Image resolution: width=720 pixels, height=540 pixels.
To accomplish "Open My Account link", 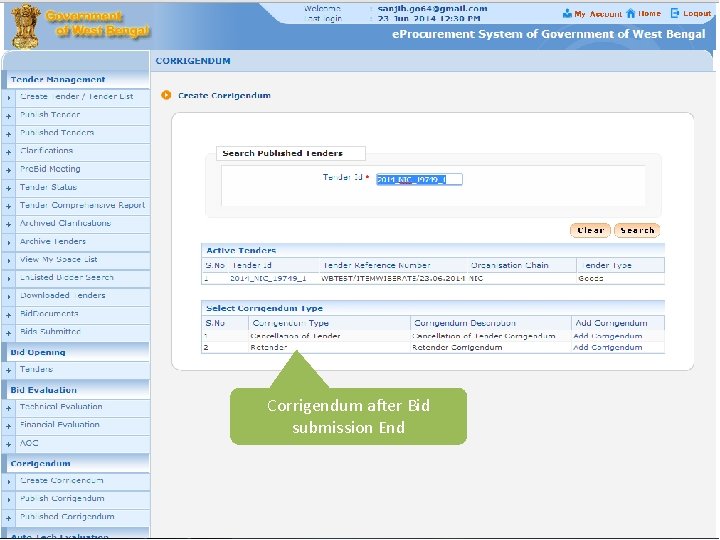I will [598, 14].
